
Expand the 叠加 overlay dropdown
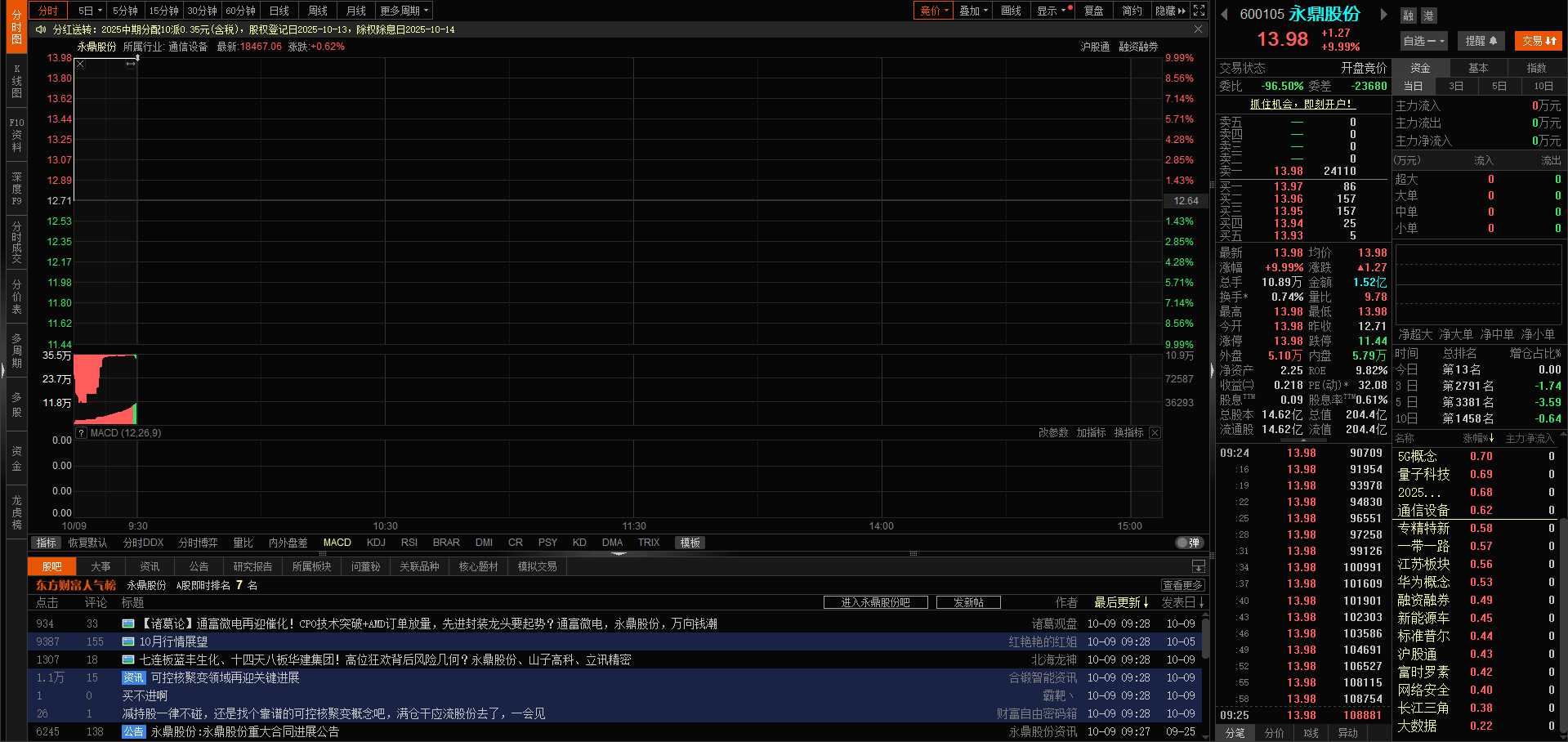point(973,11)
